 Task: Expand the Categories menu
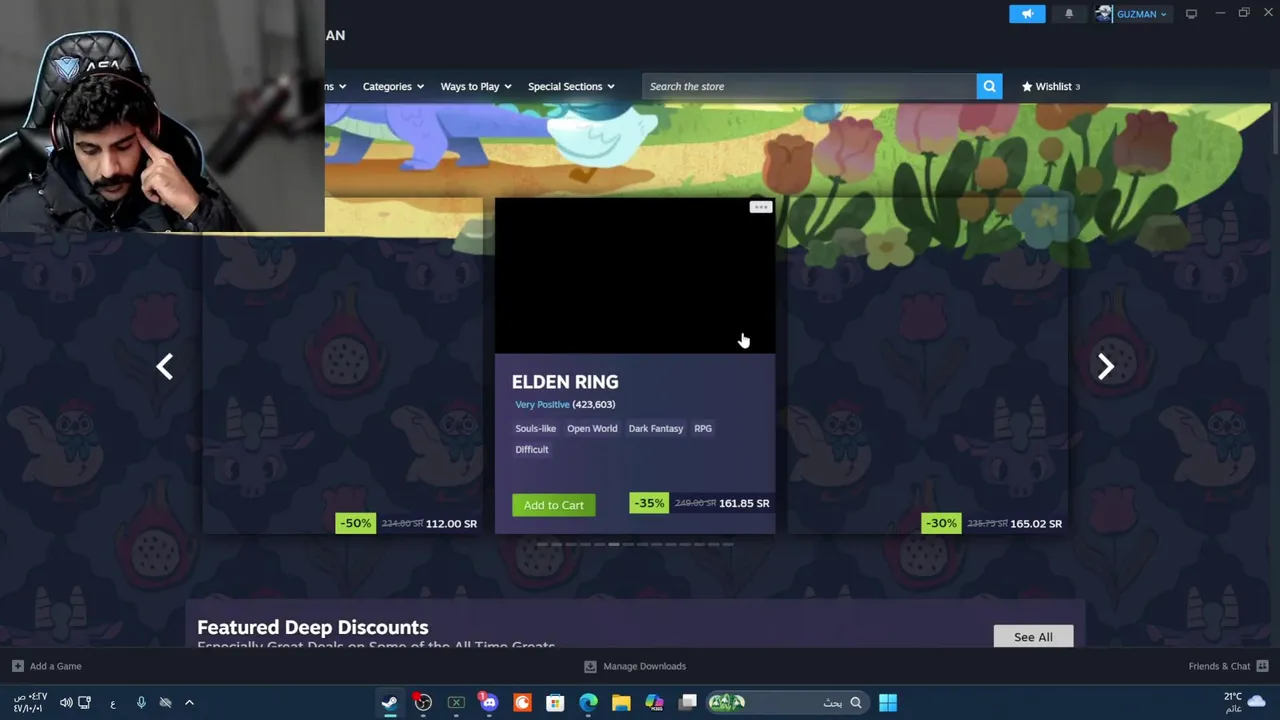tap(393, 86)
